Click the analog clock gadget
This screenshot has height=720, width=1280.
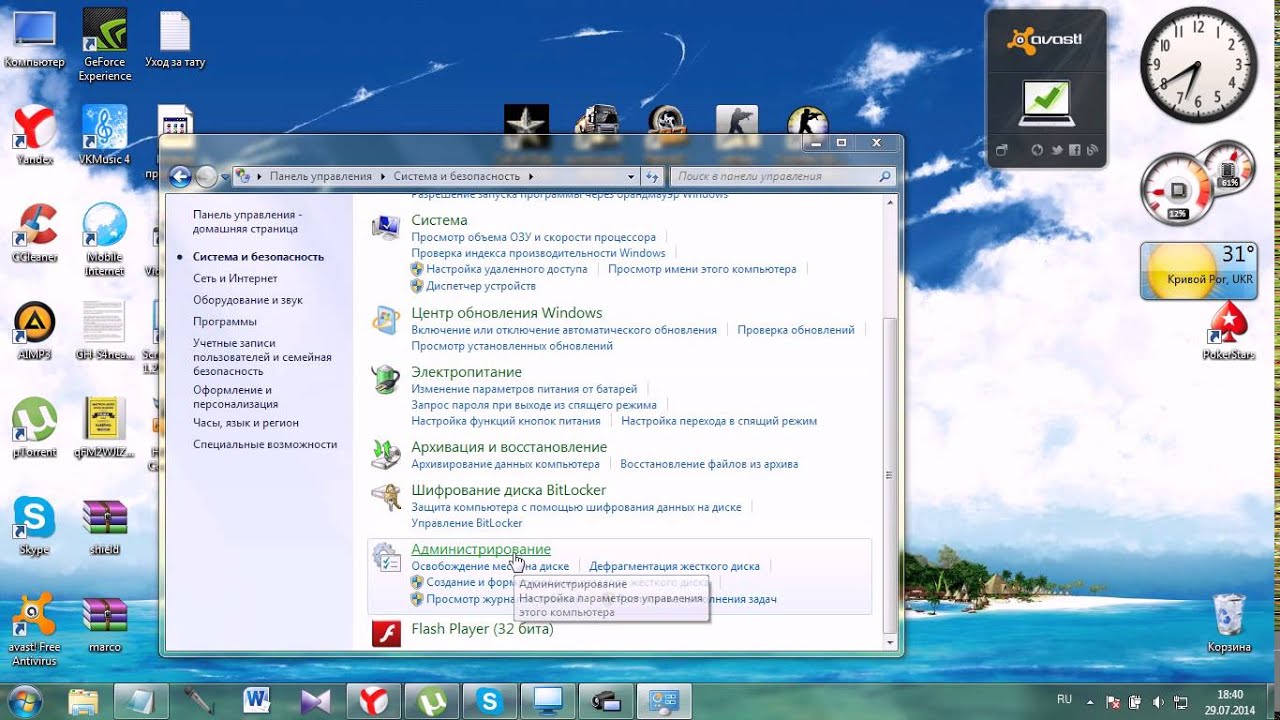click(x=1197, y=65)
